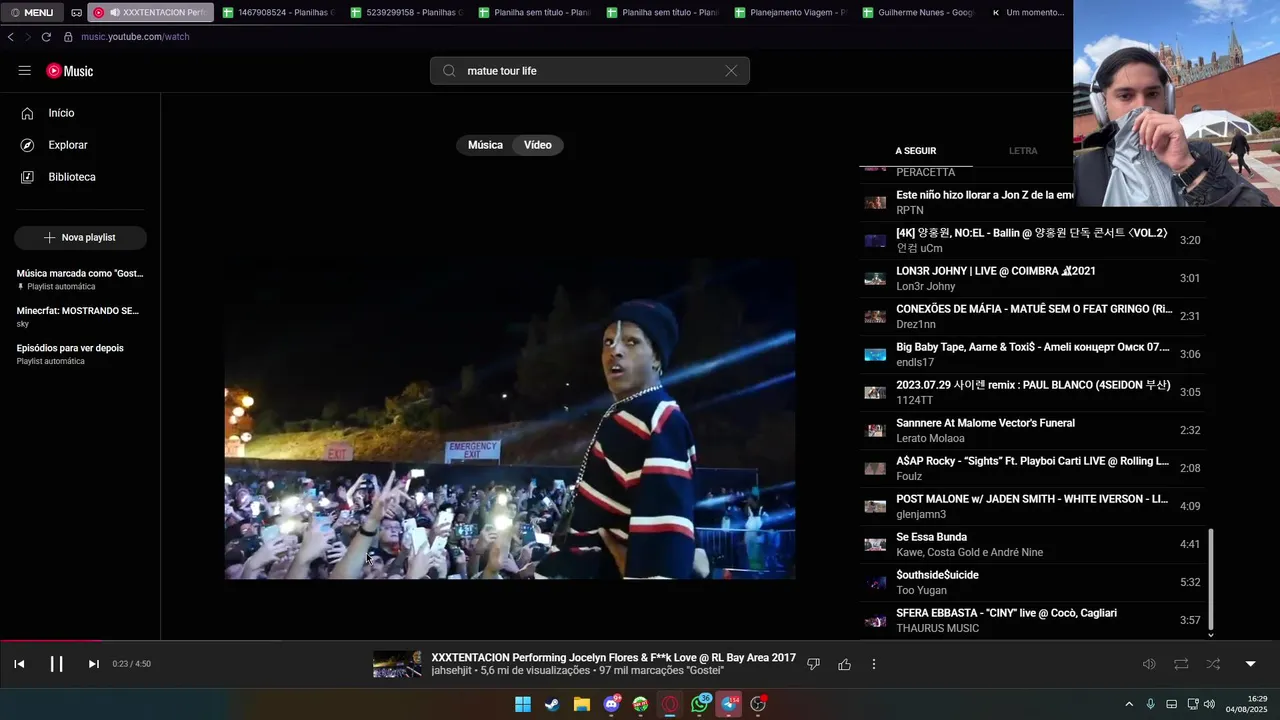Play Se Essa Bunda in queue
The width and height of the screenshot is (1280, 720).
point(1034,544)
